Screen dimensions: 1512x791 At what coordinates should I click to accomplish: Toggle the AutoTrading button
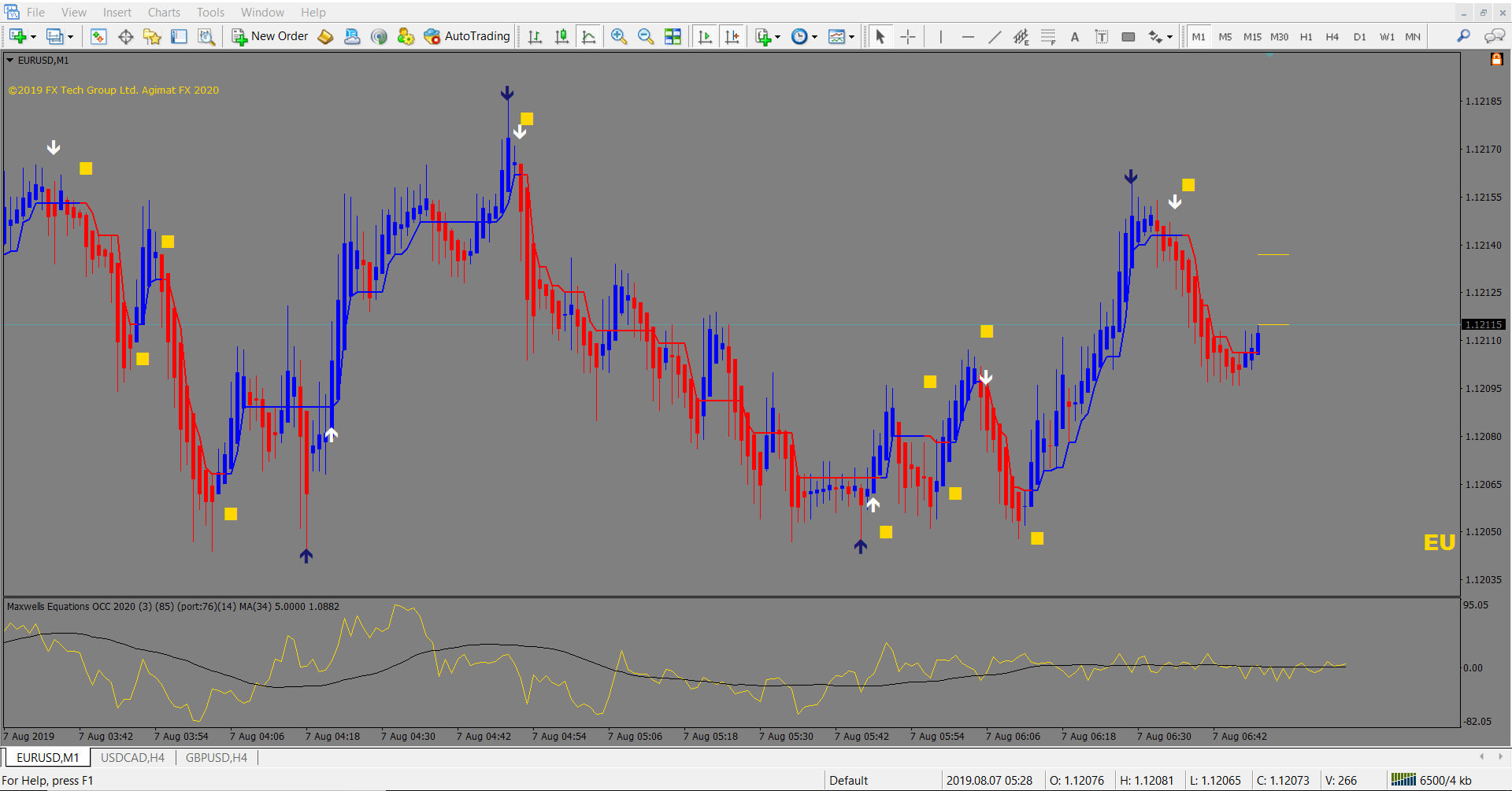[467, 36]
